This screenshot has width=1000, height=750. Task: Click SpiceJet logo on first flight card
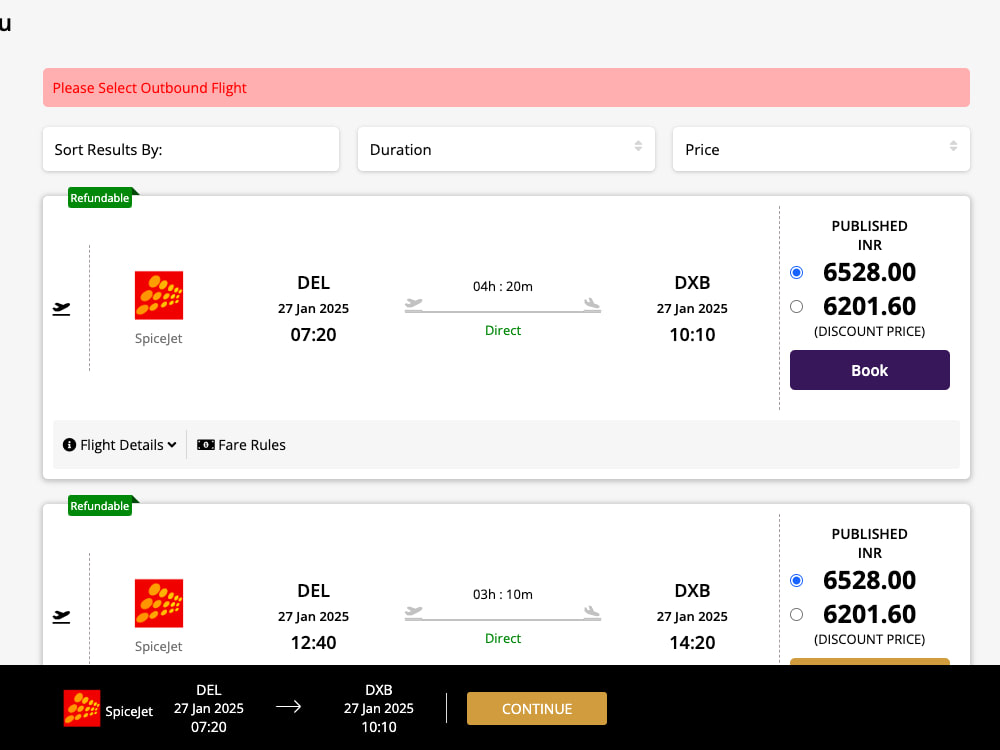click(x=159, y=295)
